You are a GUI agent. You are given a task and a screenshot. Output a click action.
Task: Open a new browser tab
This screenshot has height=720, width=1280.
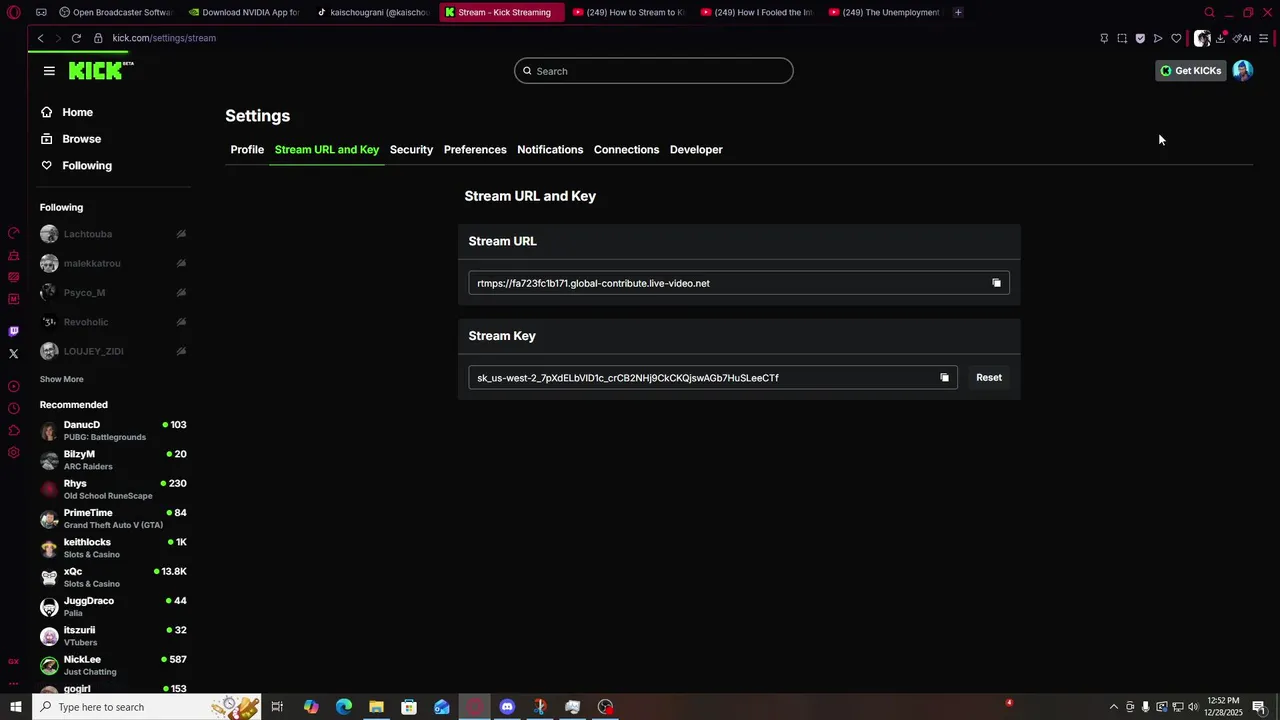[958, 12]
